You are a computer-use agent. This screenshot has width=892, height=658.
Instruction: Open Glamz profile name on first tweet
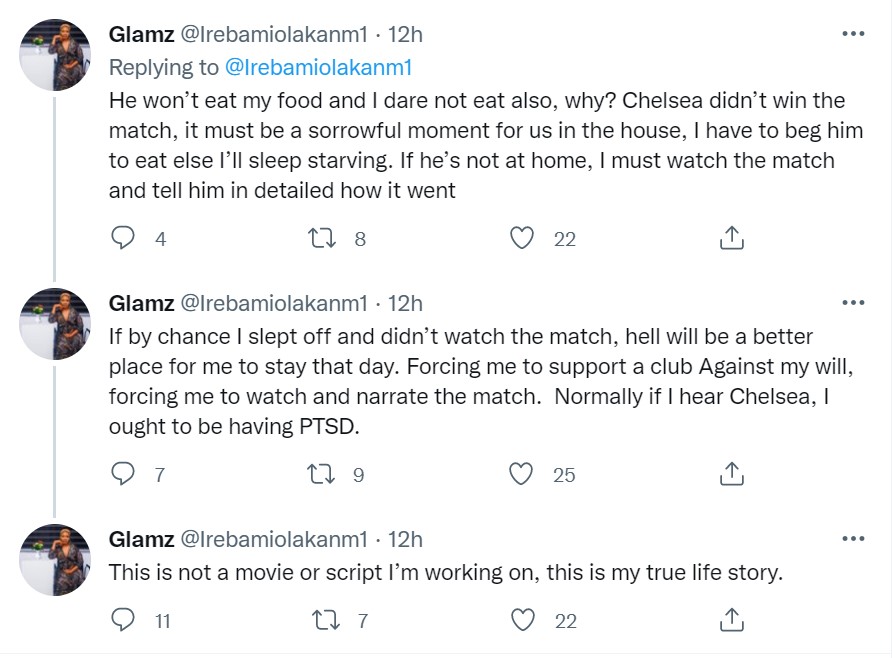[x=140, y=34]
